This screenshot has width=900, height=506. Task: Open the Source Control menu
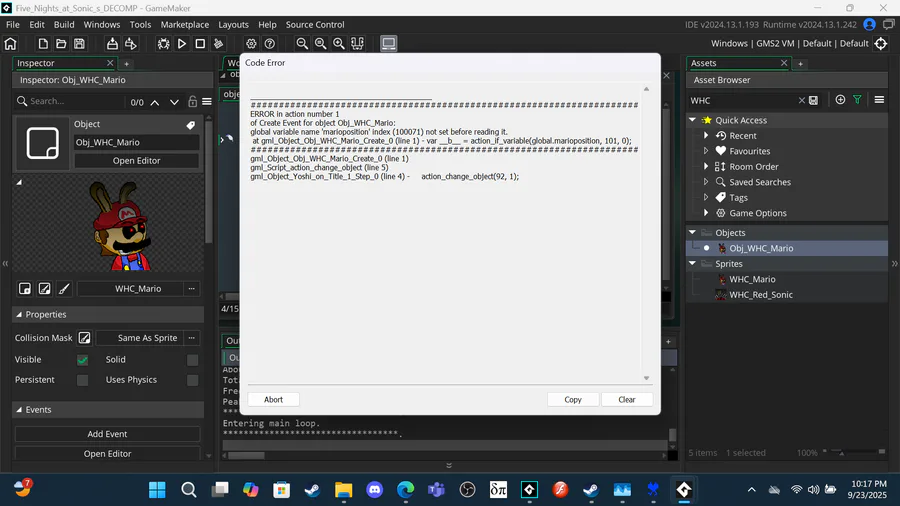coord(315,25)
